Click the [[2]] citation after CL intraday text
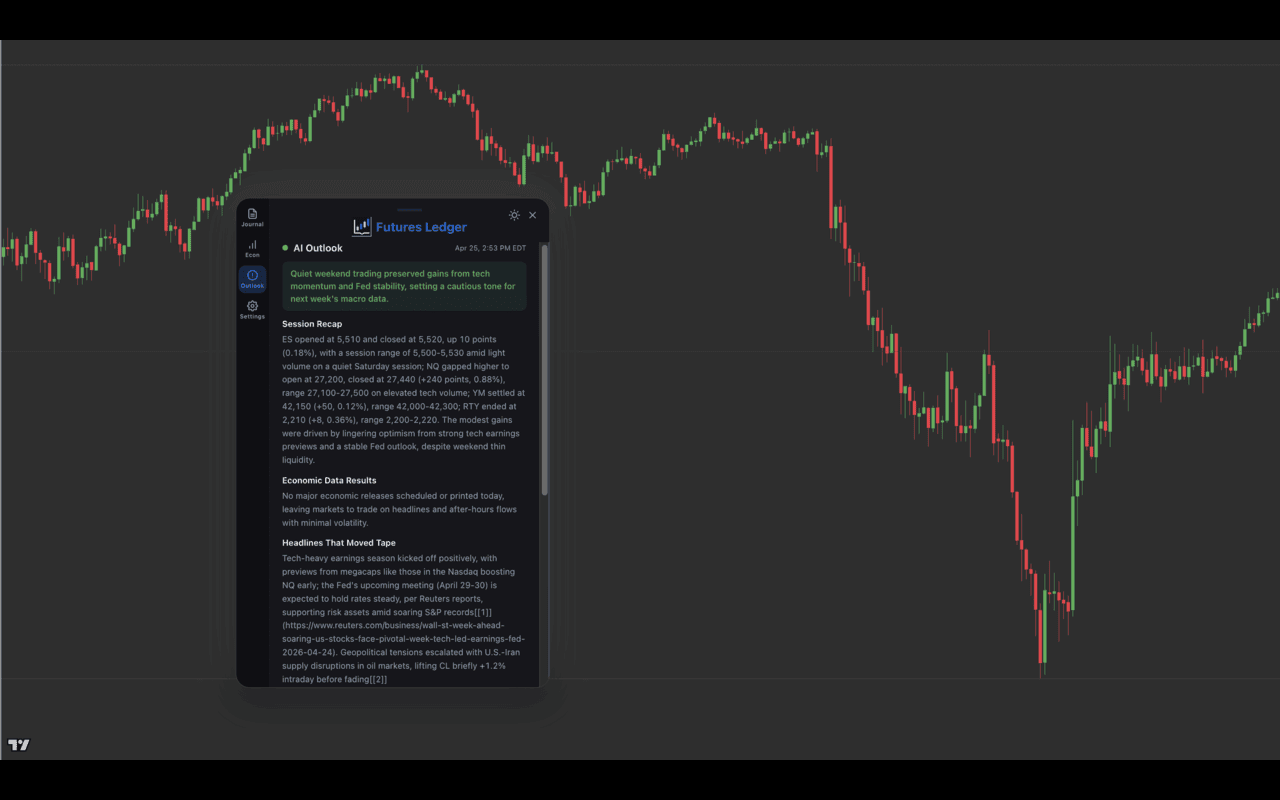 point(376,679)
